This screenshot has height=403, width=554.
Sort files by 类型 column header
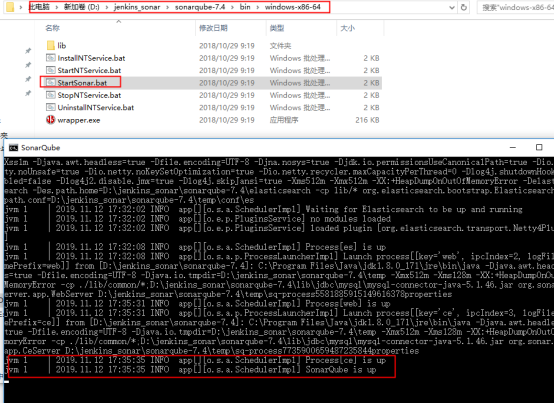pos(277,28)
